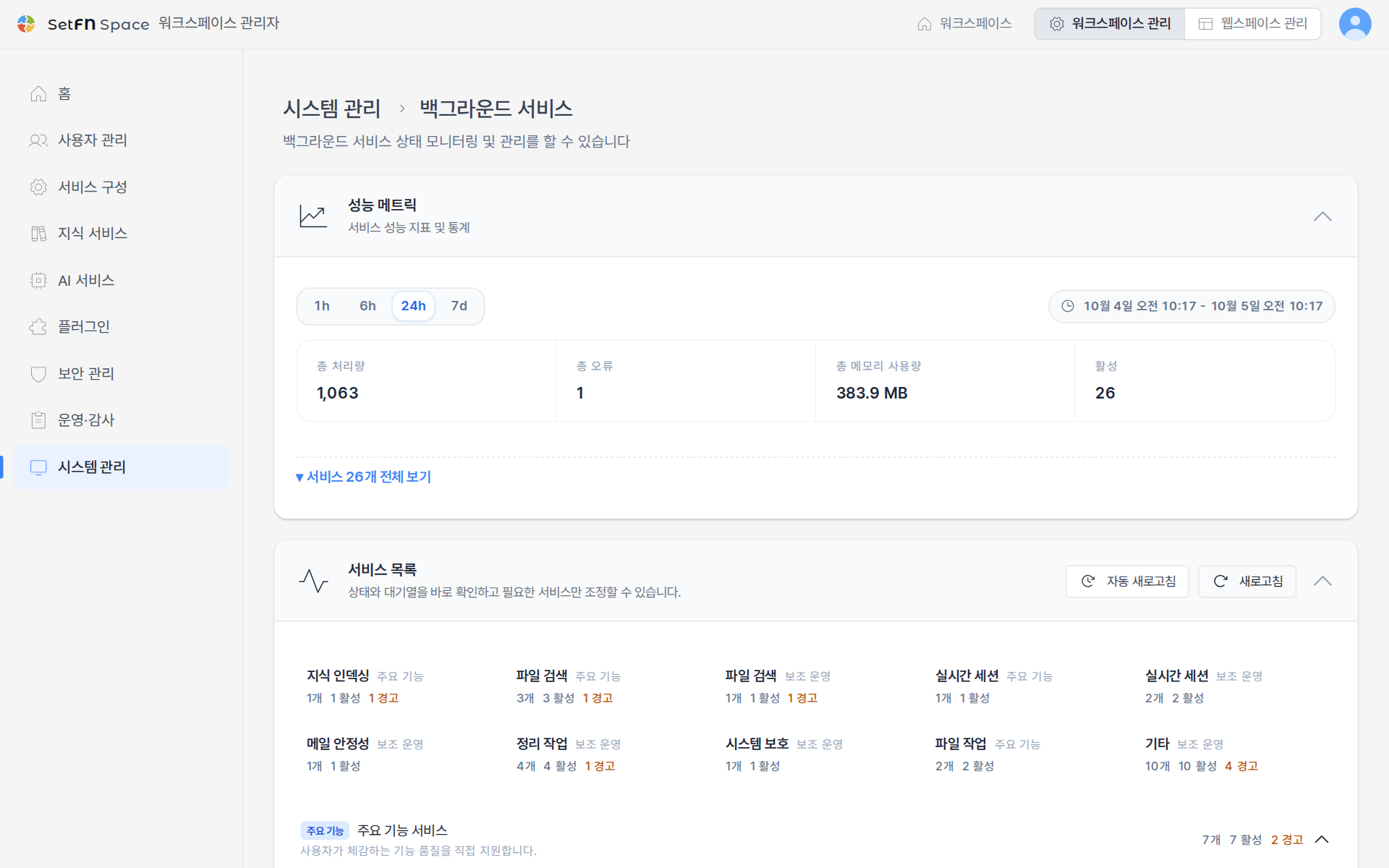Click the 시스템 보호 service category

784,754
